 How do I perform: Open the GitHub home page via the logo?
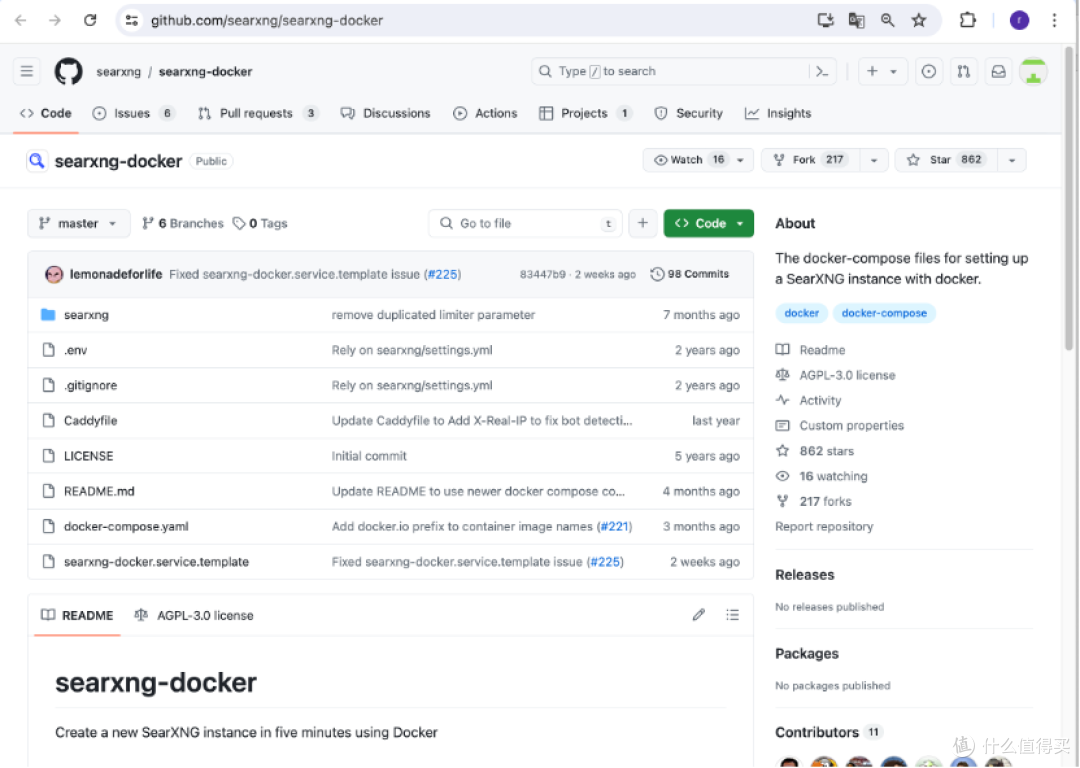point(67,71)
